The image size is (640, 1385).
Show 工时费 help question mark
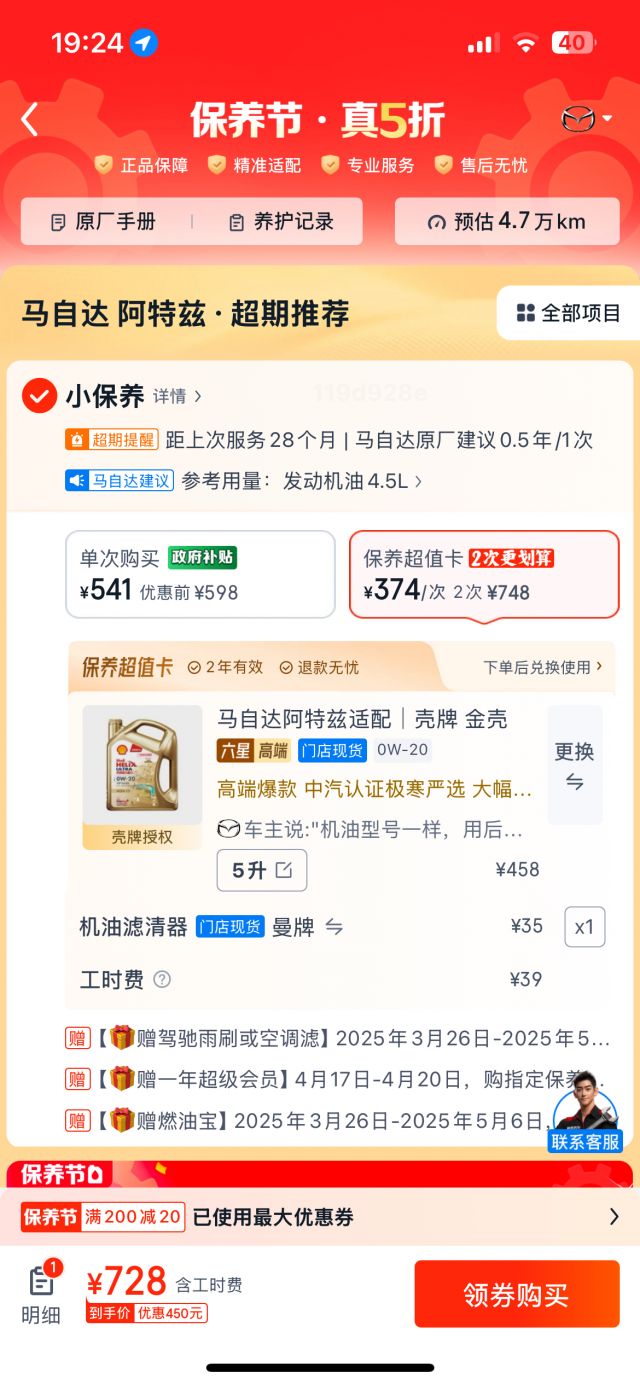point(162,979)
